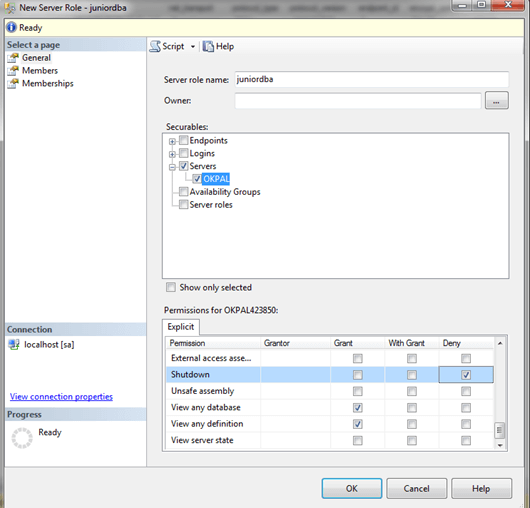Open the General page
530x508 pixels.
36,58
